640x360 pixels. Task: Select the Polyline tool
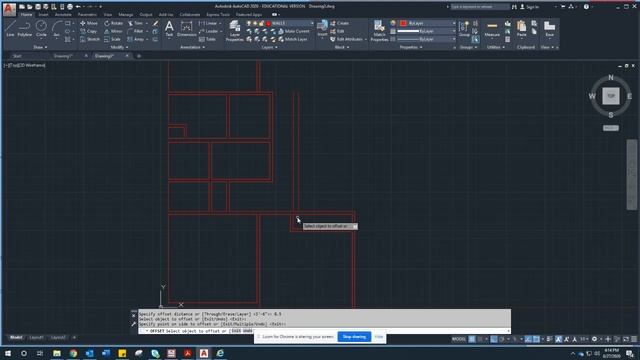point(24,29)
